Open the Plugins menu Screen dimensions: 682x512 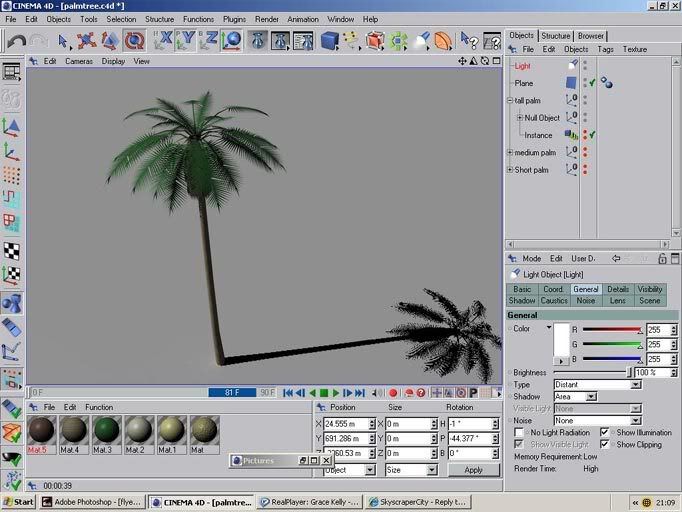pyautogui.click(x=234, y=19)
